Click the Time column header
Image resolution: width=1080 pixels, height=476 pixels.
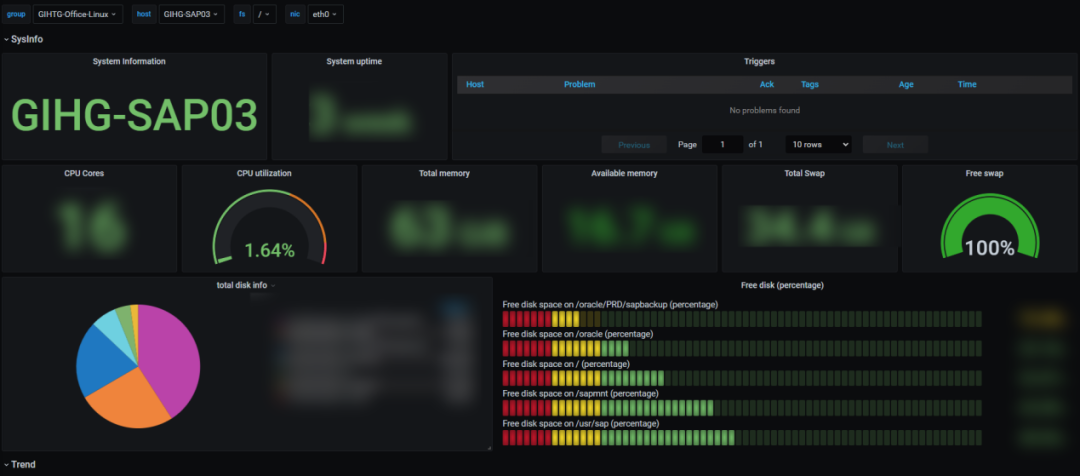pos(967,85)
